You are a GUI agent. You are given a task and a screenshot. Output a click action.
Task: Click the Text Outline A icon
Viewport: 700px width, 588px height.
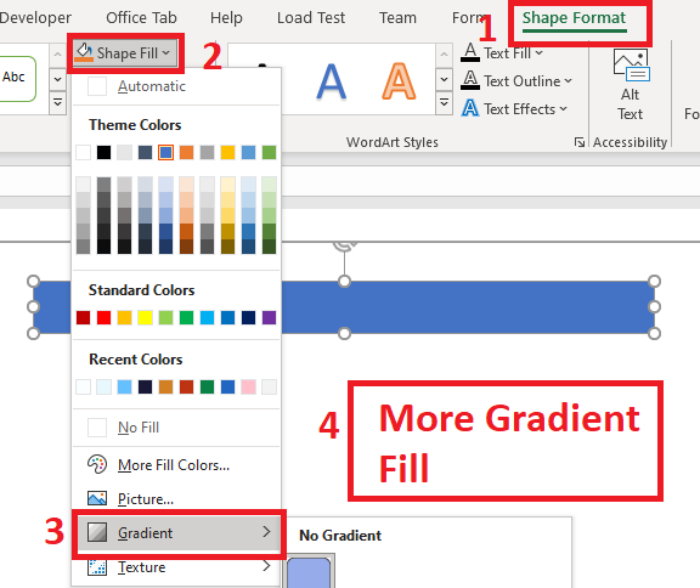coord(470,80)
